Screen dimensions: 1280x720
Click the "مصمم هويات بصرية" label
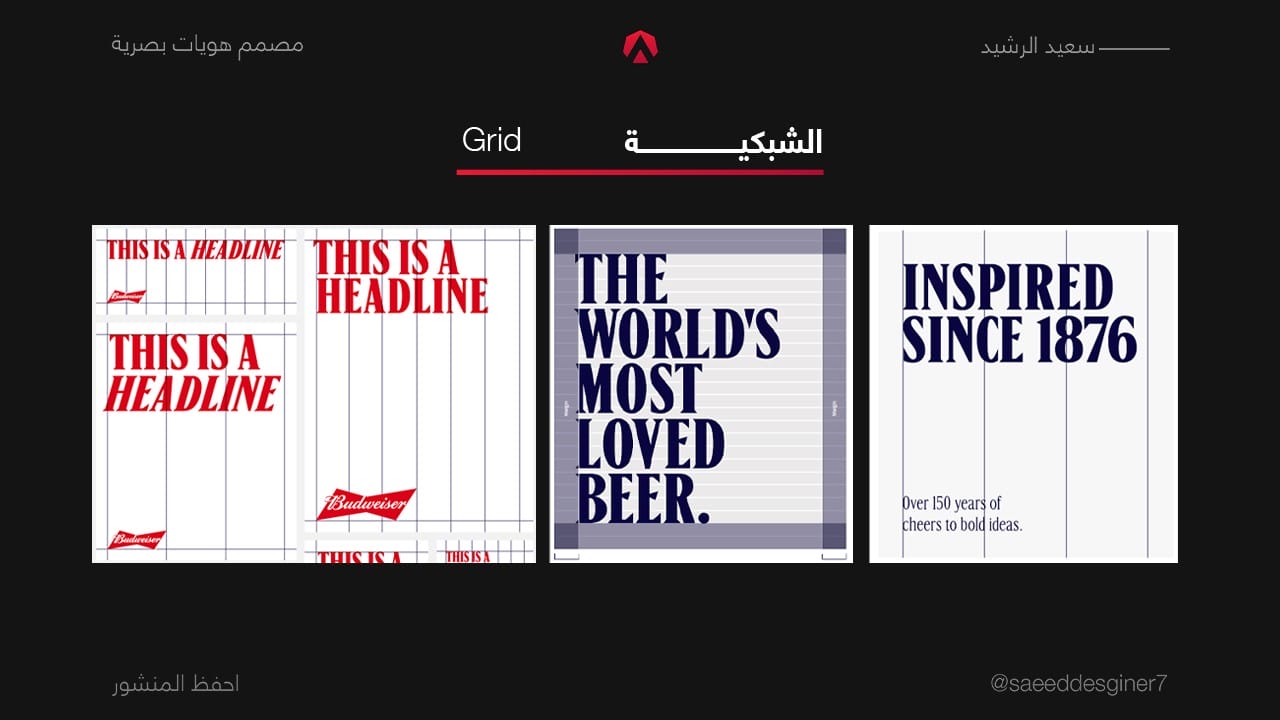[207, 45]
